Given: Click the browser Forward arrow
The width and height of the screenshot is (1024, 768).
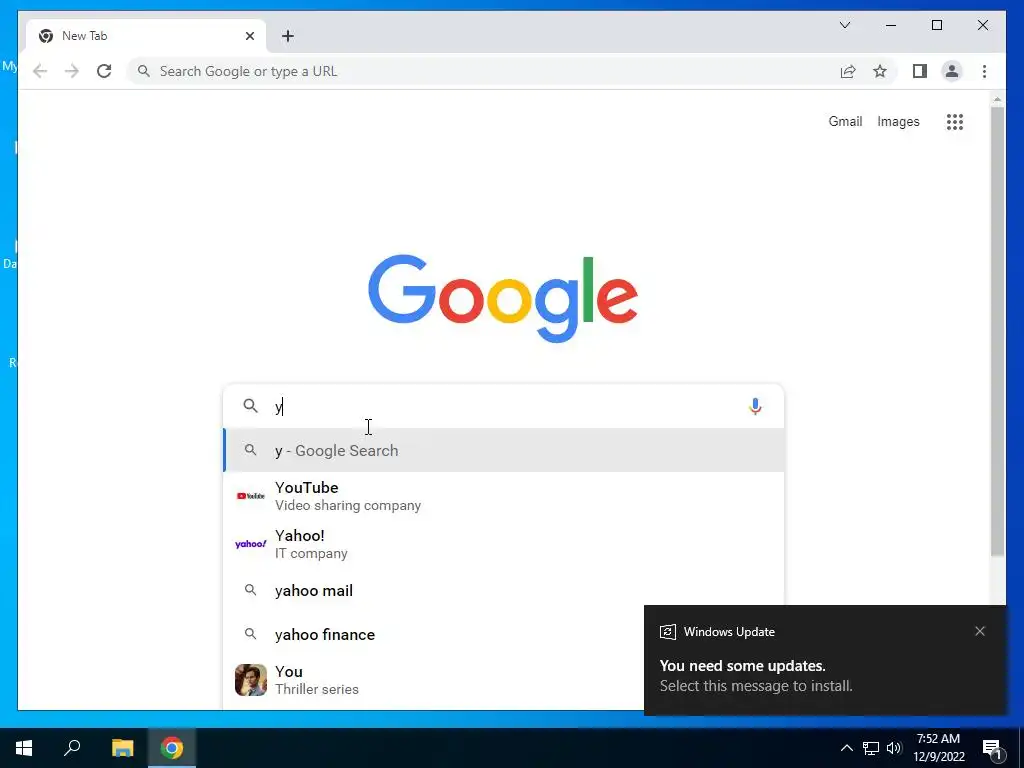Looking at the screenshot, I should pos(72,71).
